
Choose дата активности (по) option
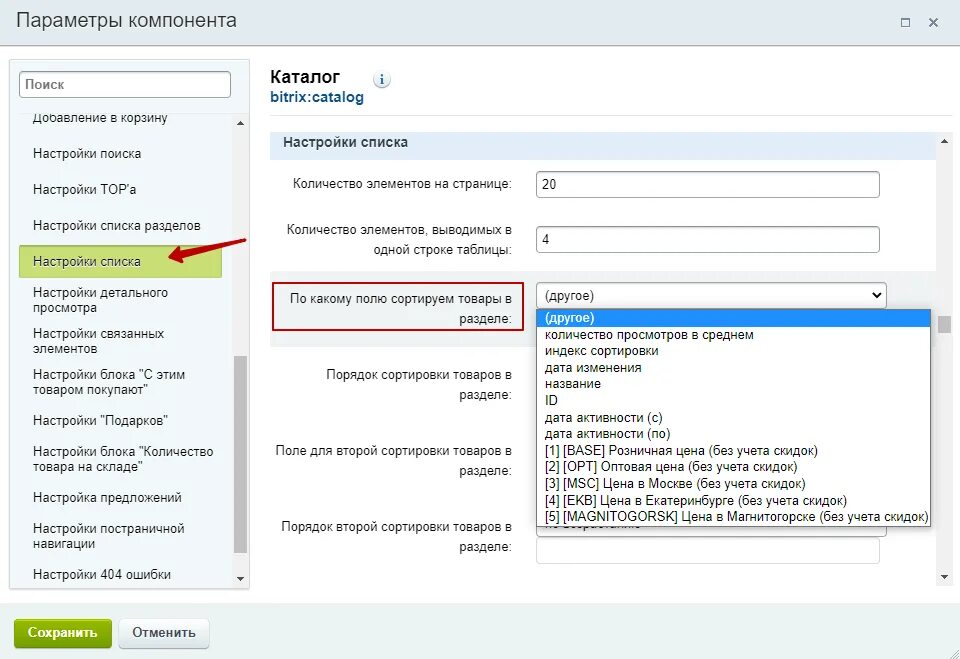[x=733, y=434]
